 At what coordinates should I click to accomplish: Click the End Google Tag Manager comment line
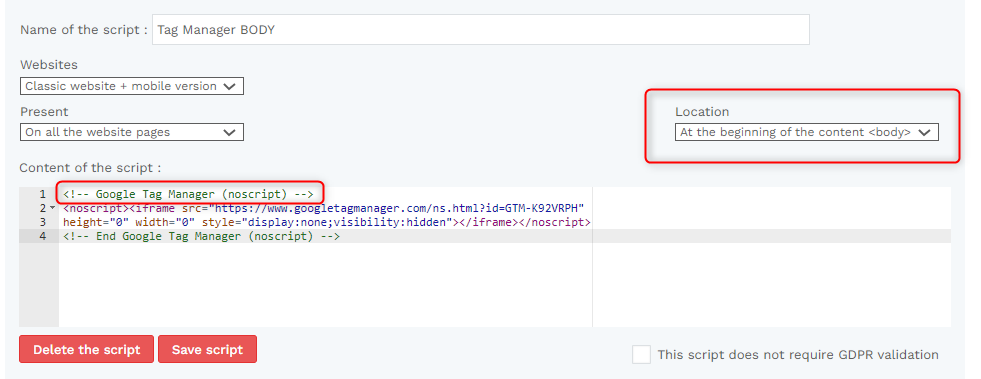[201, 236]
